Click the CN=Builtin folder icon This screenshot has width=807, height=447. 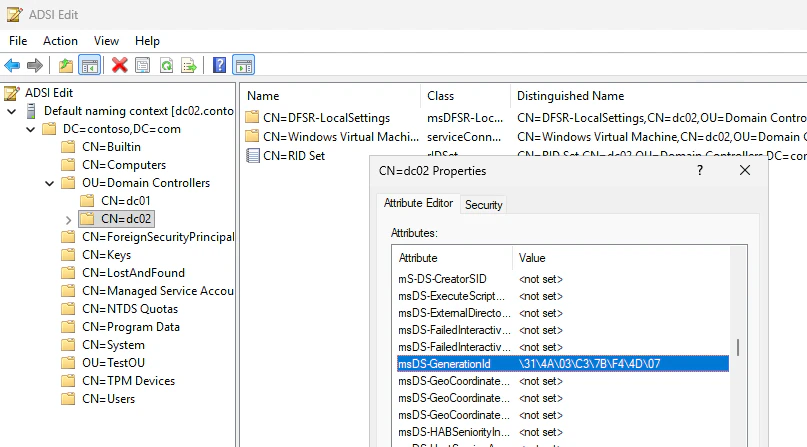(x=68, y=147)
